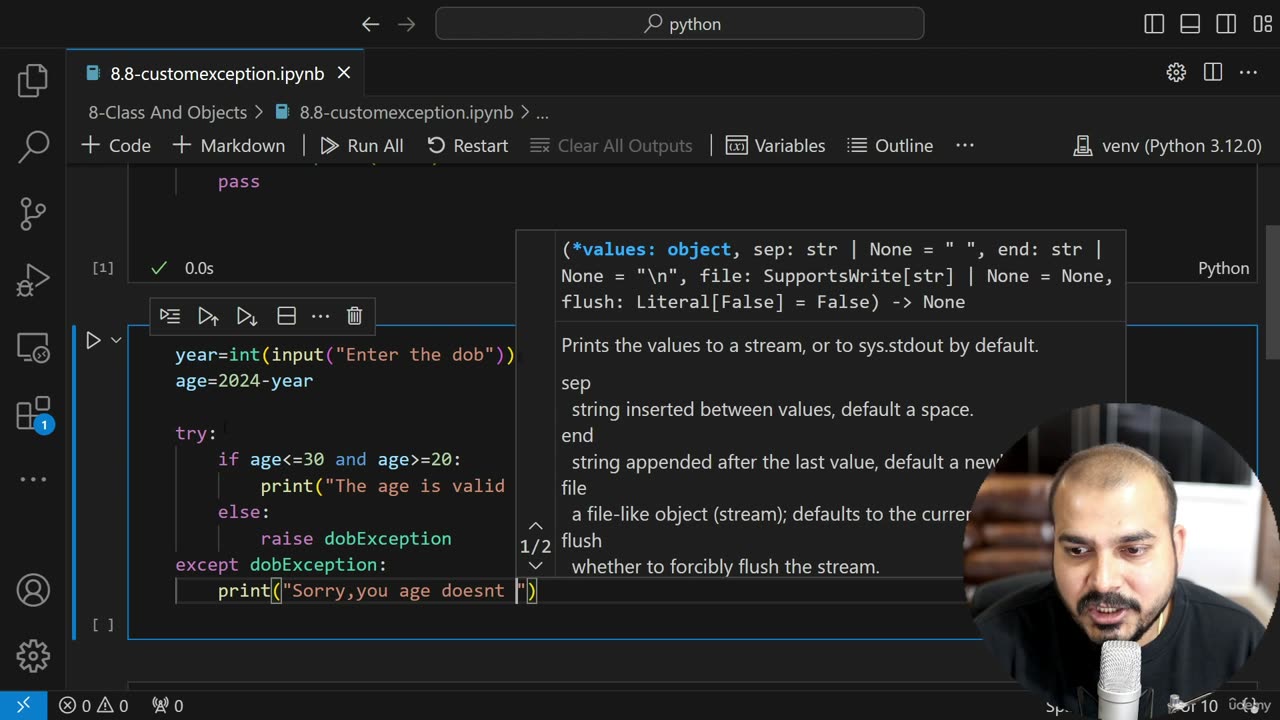Open the Search view in activity bar

pos(33,147)
